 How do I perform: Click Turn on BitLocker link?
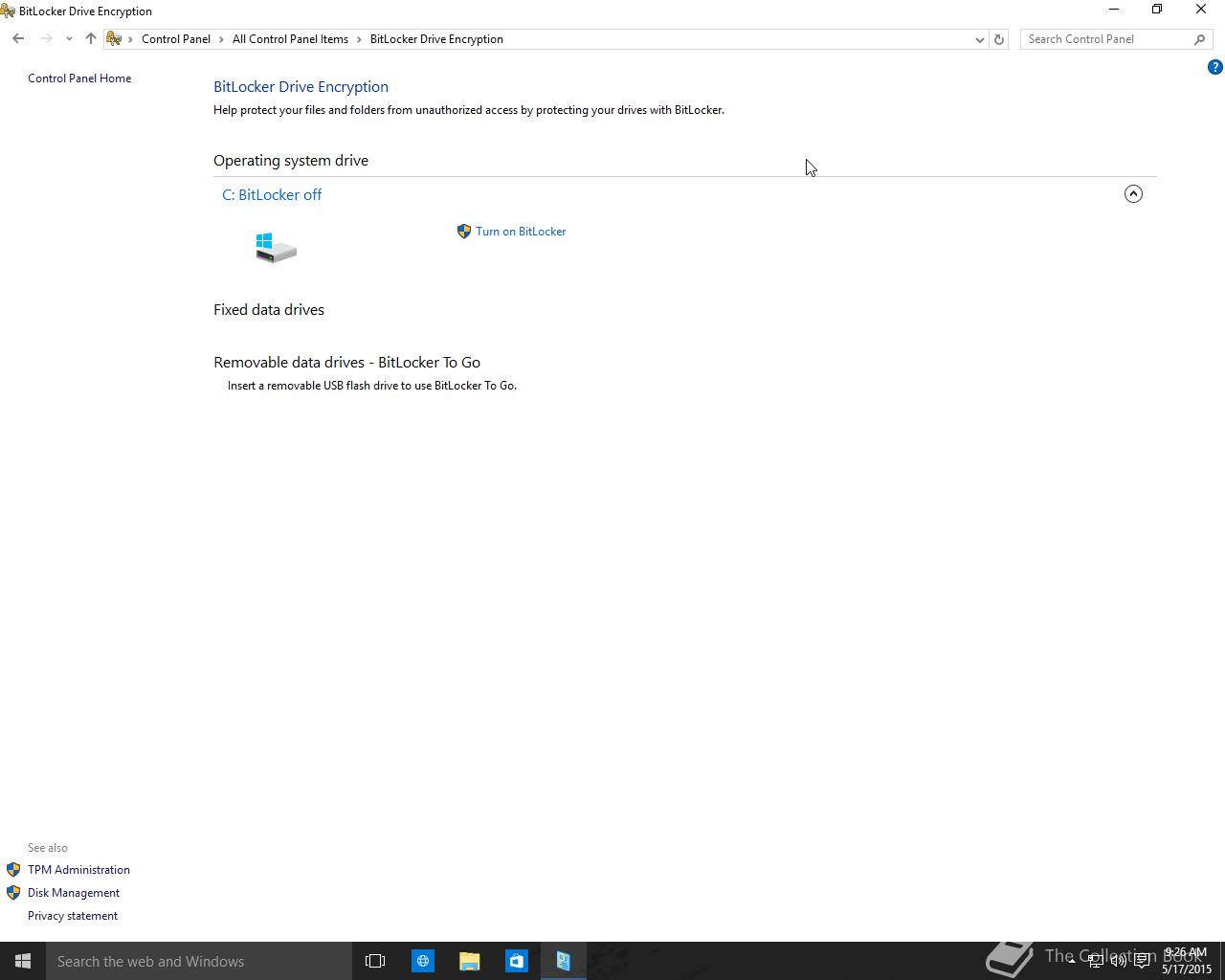pyautogui.click(x=521, y=232)
